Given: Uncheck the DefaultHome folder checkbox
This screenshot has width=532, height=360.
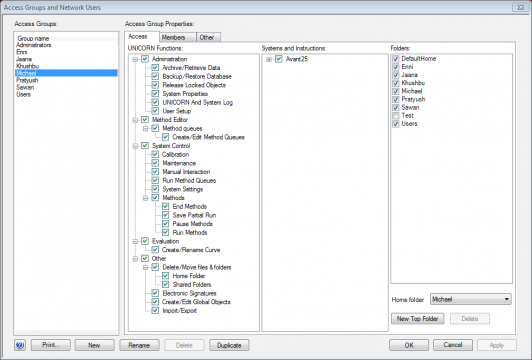Looking at the screenshot, I should tap(396, 59).
